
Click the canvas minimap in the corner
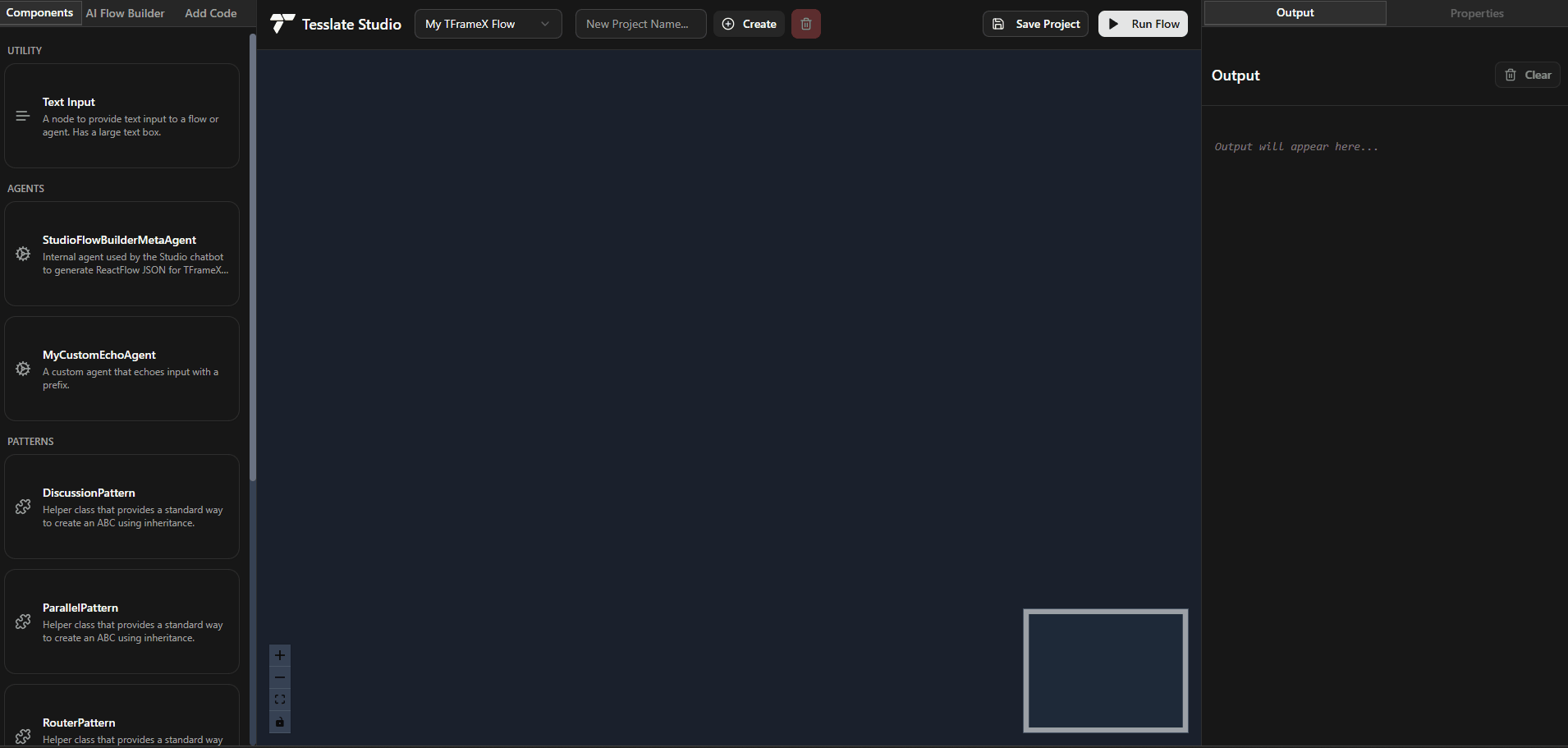[1105, 670]
